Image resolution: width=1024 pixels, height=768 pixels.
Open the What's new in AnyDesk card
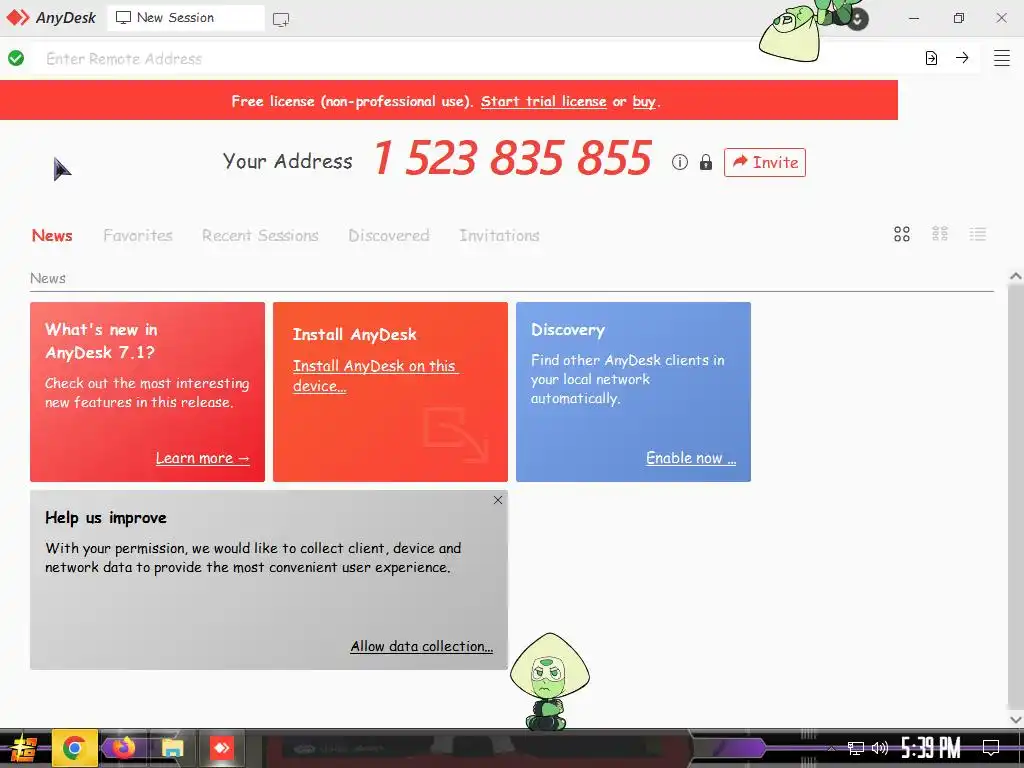[148, 392]
